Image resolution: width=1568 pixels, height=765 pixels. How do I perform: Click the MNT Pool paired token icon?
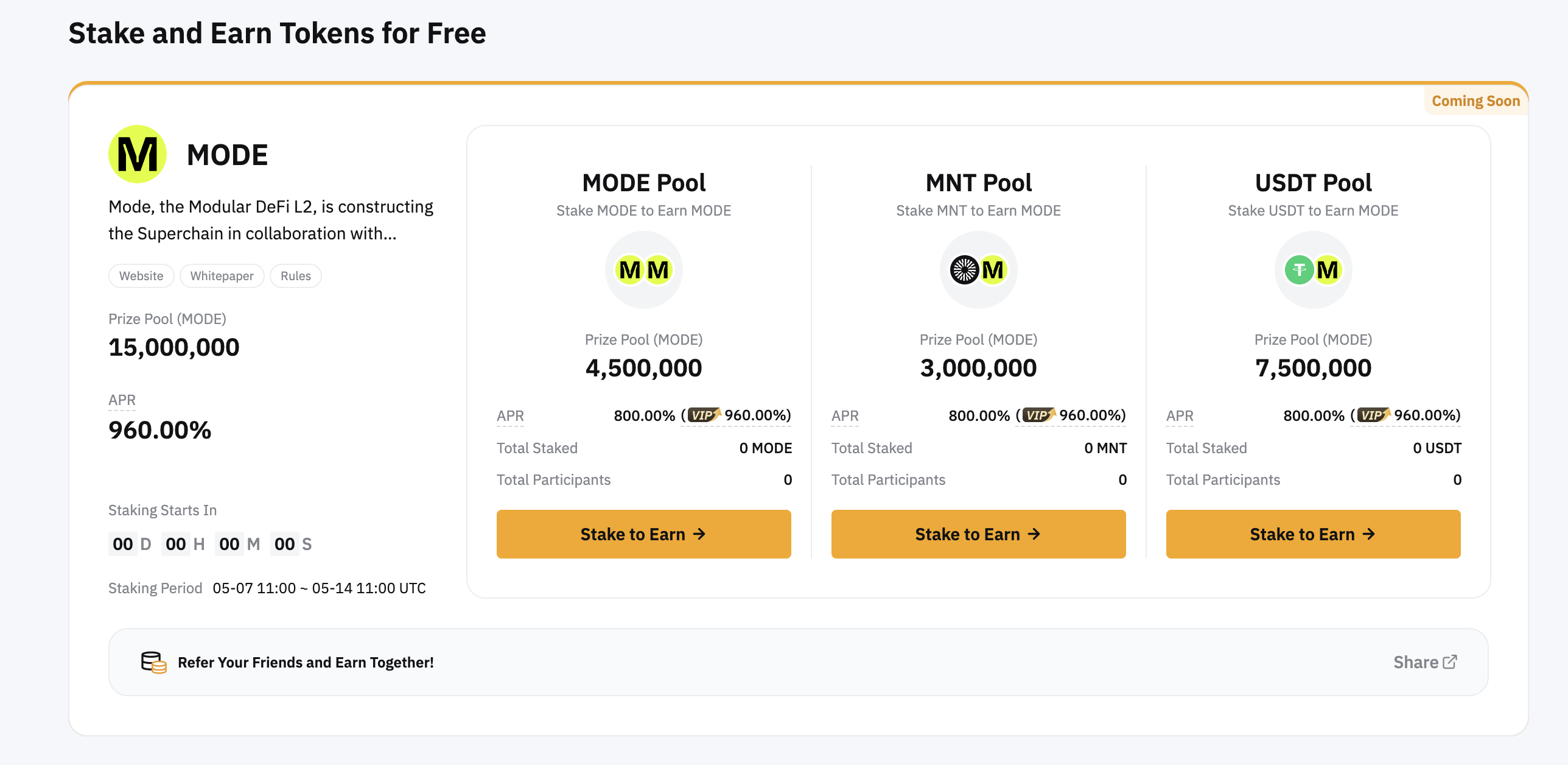coord(978,270)
